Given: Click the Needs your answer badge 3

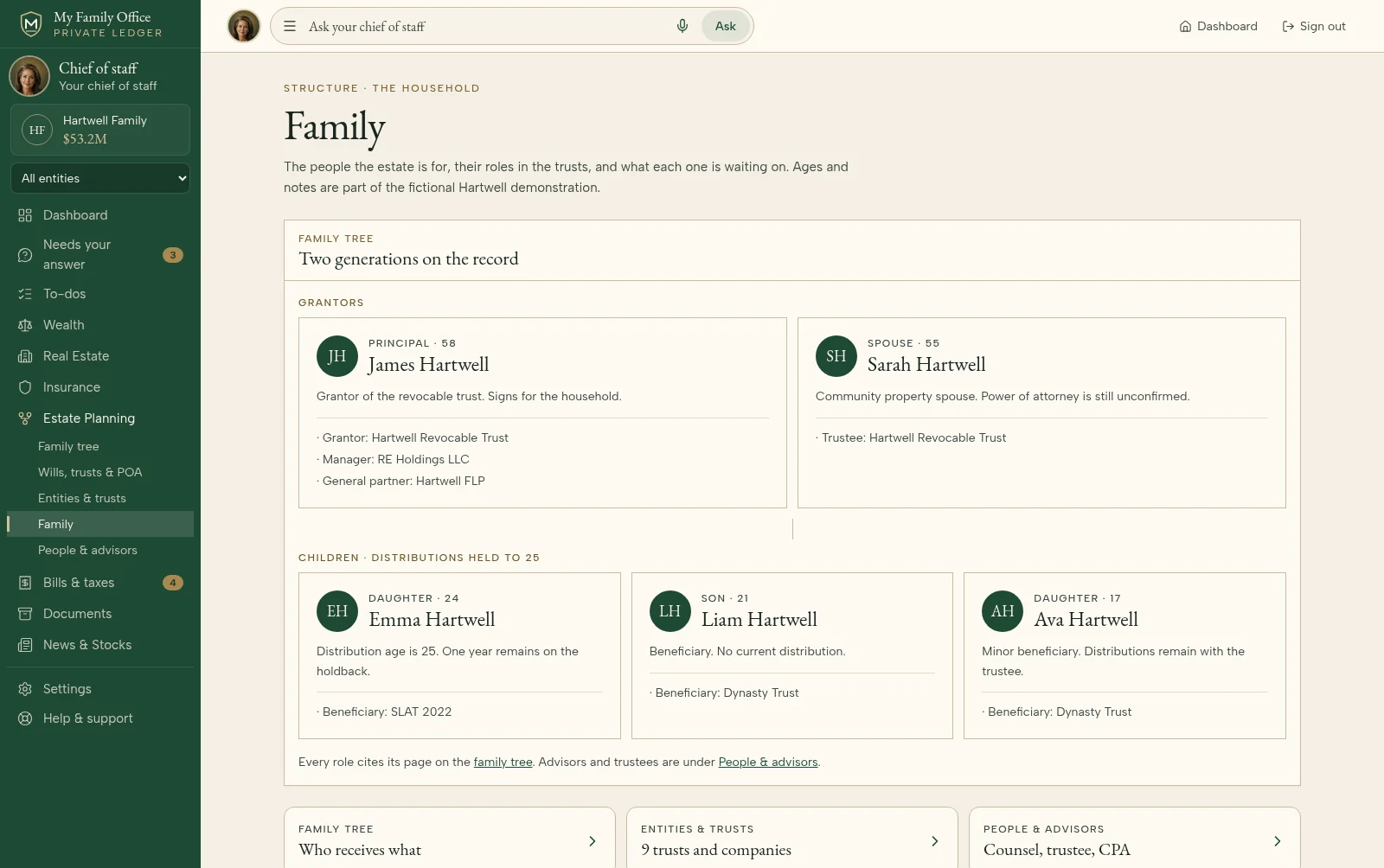Looking at the screenshot, I should (x=173, y=255).
